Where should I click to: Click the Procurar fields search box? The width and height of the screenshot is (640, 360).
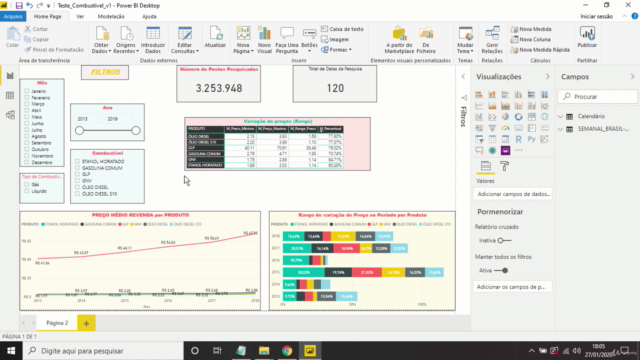click(598, 97)
